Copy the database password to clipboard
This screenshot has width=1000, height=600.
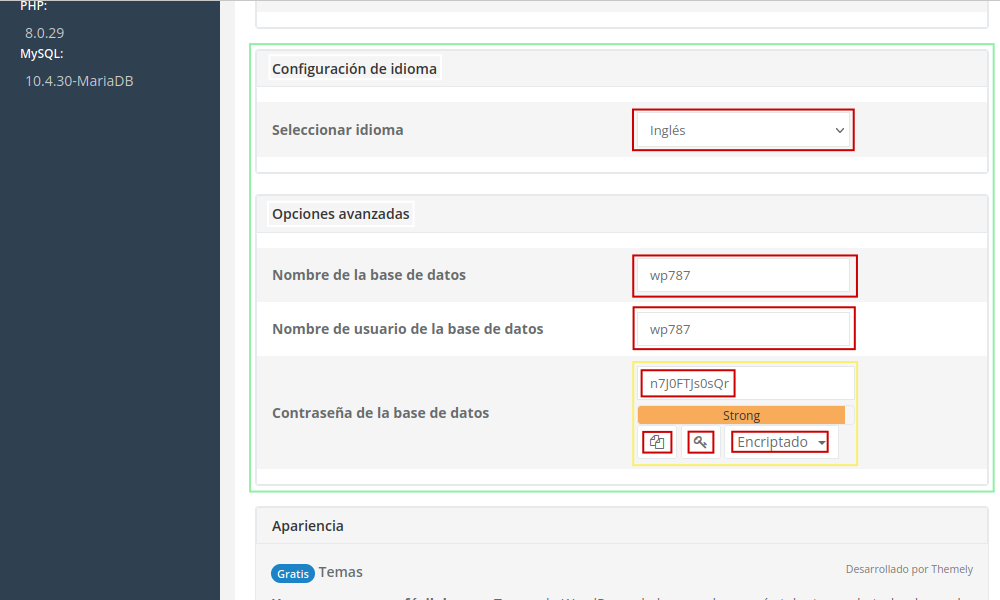coord(657,442)
